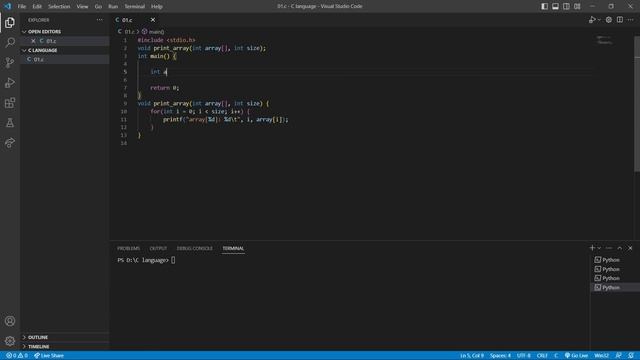The image size is (640, 360).
Task: Collapse the Open Editors section
Action: 65,31
